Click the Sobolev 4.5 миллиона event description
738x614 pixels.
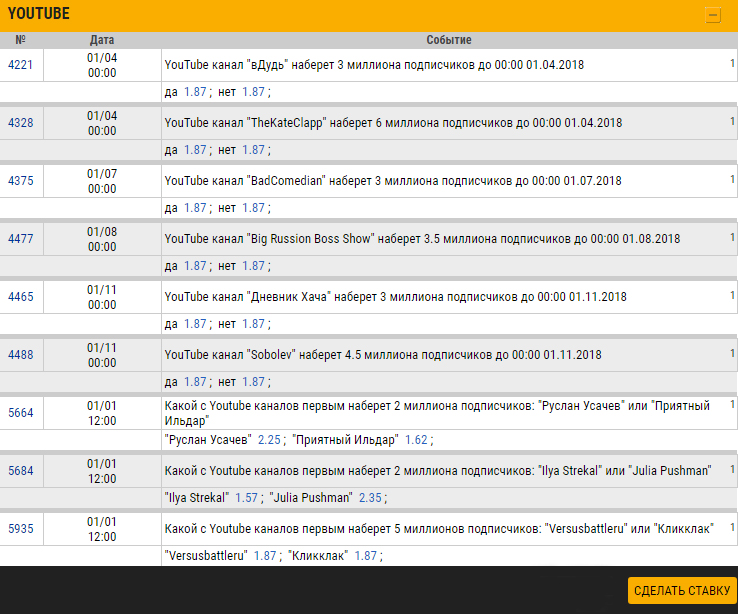pos(383,355)
